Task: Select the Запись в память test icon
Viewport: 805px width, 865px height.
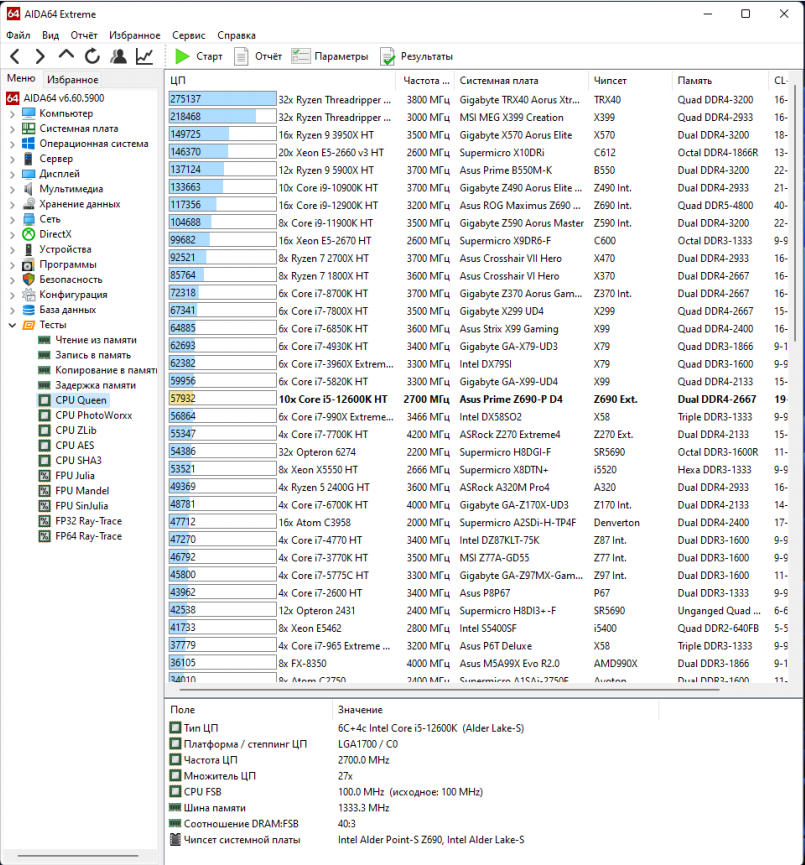Action: click(x=44, y=355)
